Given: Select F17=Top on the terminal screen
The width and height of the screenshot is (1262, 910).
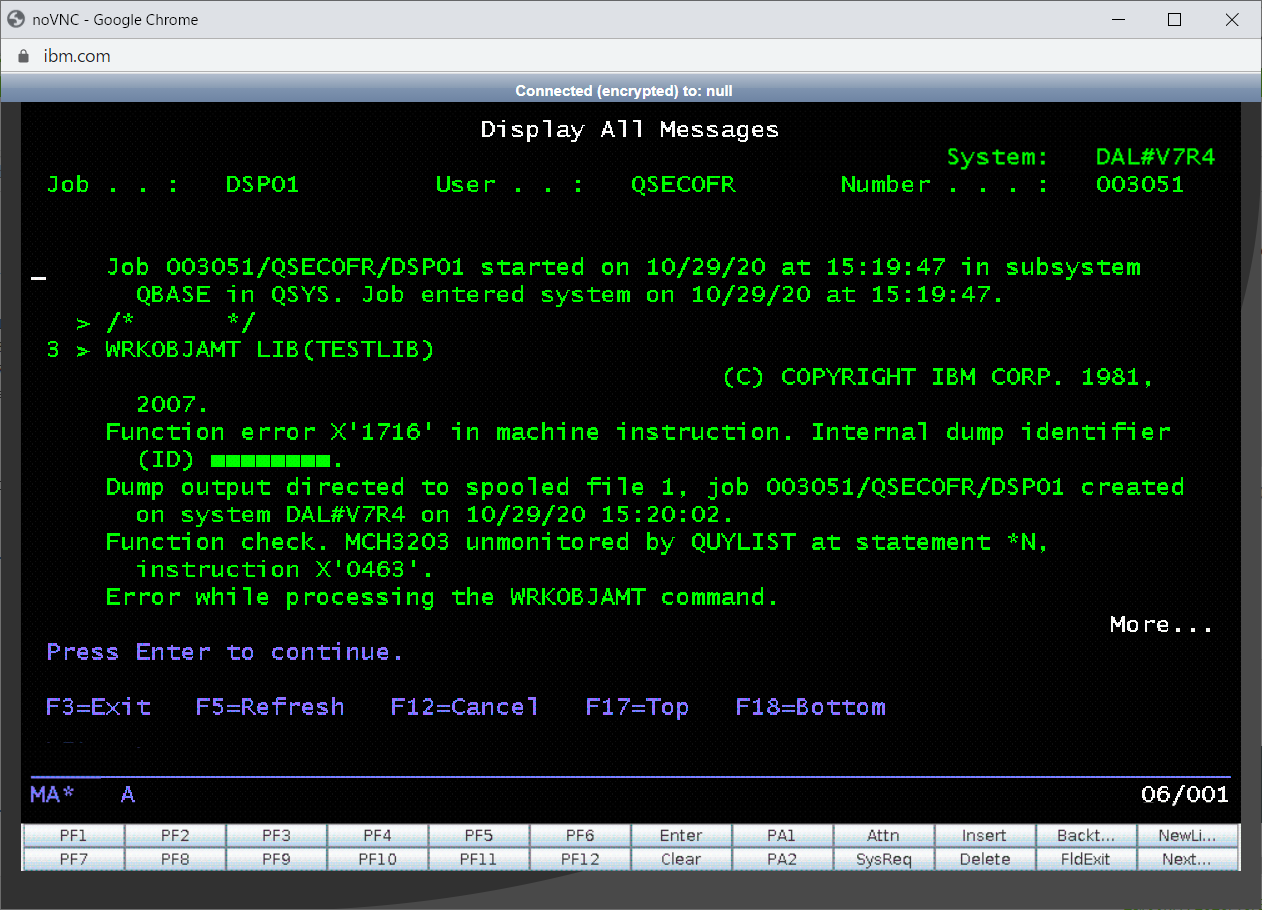Looking at the screenshot, I should click(x=637, y=707).
